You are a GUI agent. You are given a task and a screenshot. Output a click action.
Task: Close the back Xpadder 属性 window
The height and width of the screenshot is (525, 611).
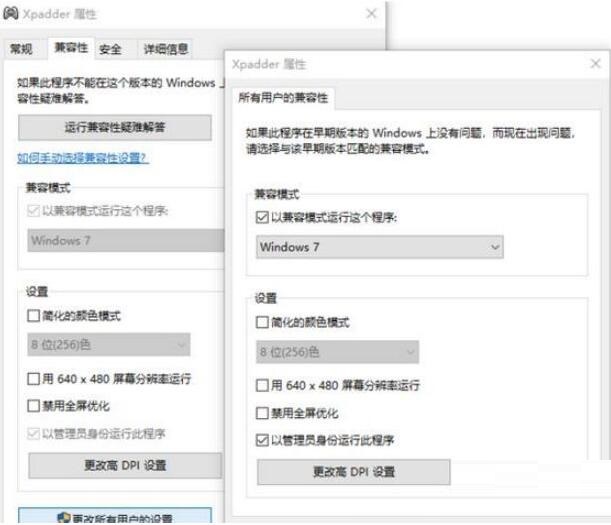click(371, 14)
